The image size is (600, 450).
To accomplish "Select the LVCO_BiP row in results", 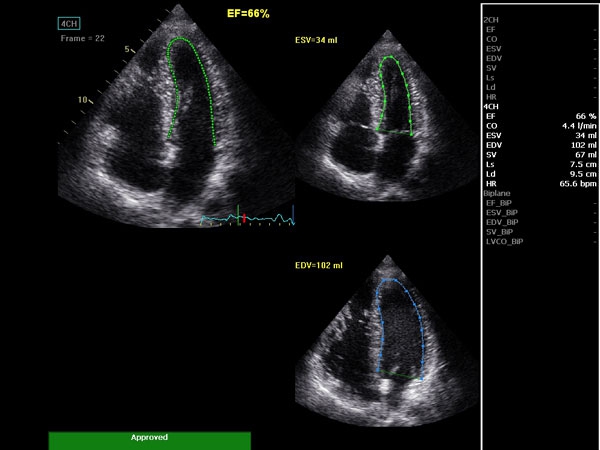I will pos(504,242).
